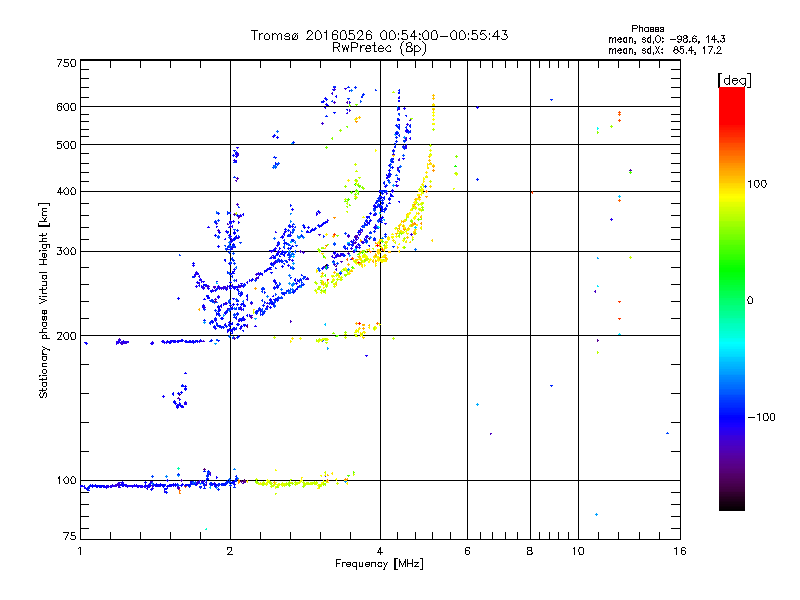Click the plot title 'Tromsø 20160526 00:54:00-00:55:43'
Image resolution: width=800 pixels, height=600 pixels.
pos(379,35)
